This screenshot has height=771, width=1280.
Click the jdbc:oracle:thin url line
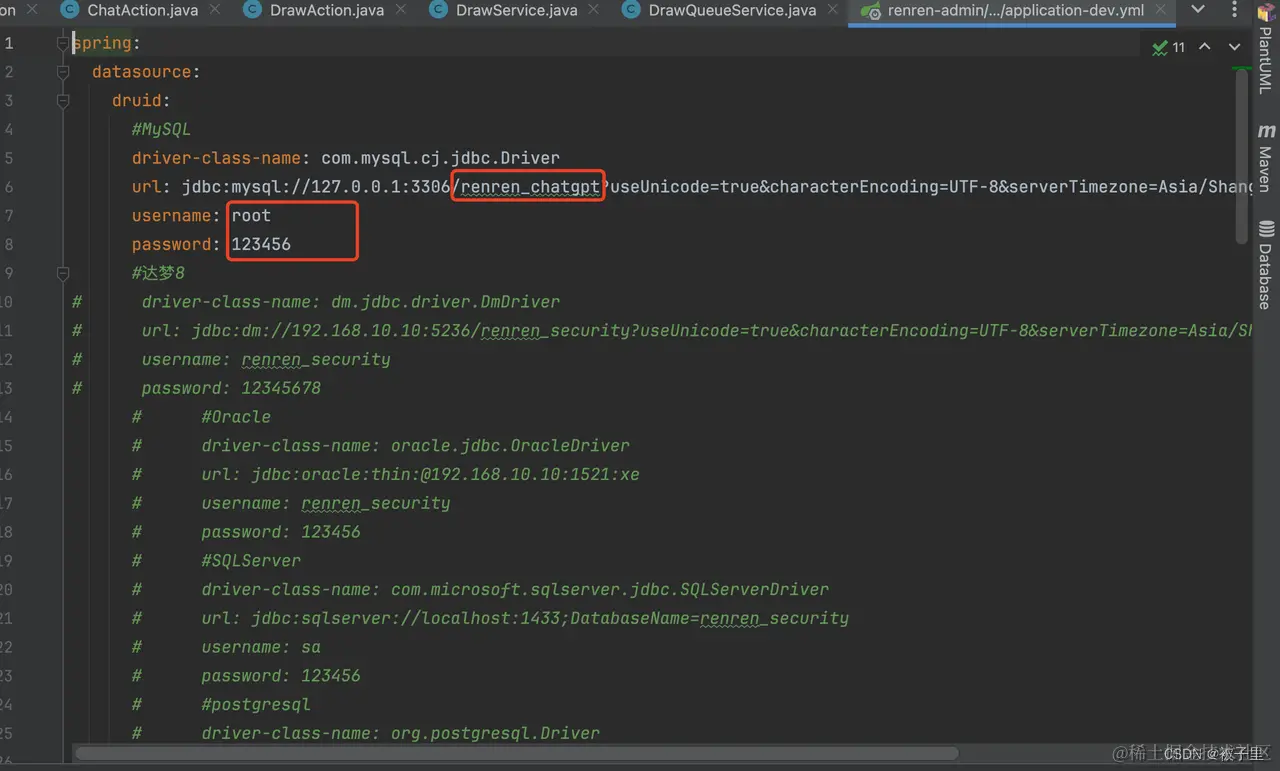[x=420, y=475]
